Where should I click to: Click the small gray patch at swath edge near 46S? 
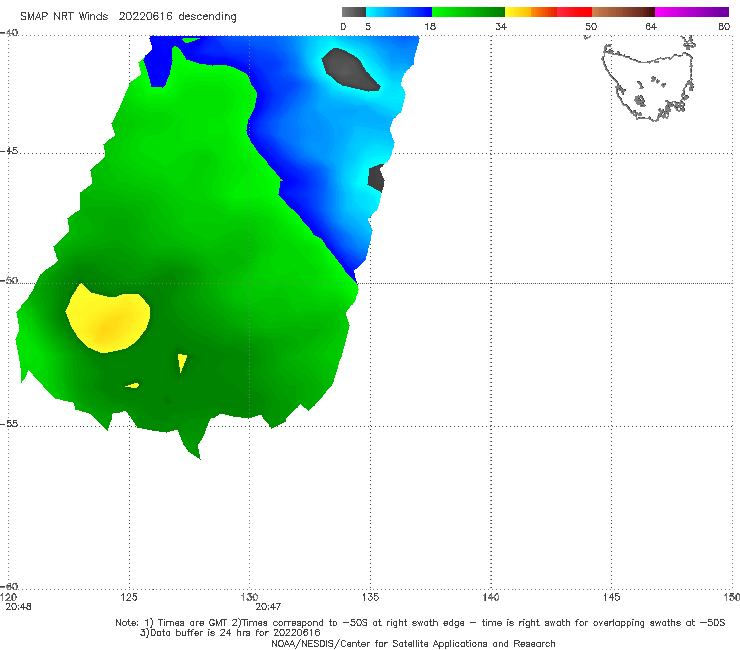(376, 178)
